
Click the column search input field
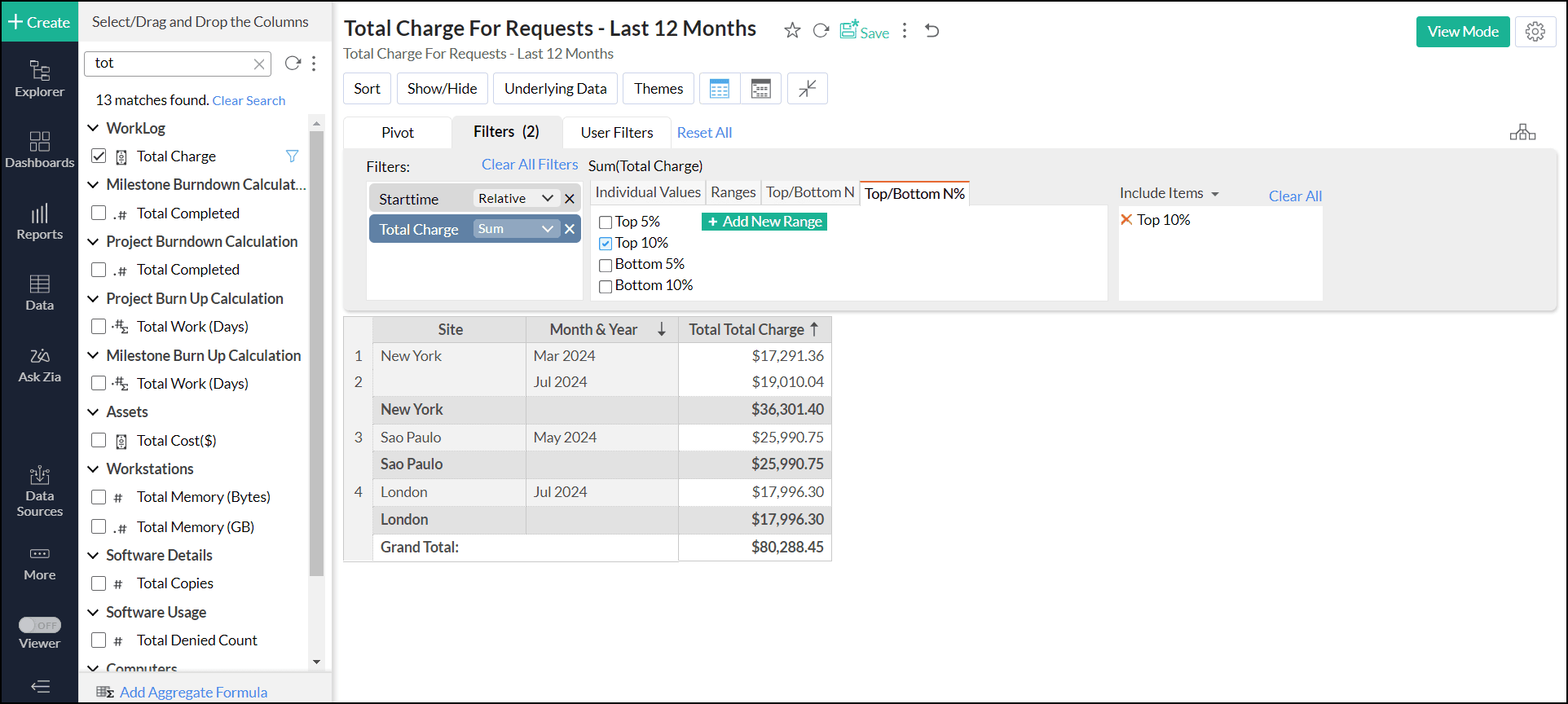point(171,64)
